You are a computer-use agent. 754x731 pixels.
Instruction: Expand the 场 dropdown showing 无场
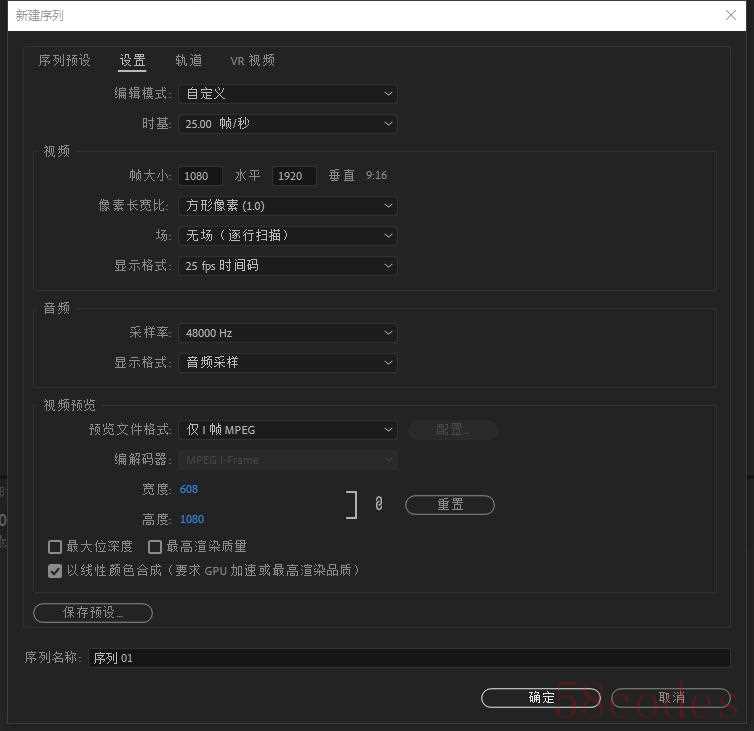click(x=288, y=236)
